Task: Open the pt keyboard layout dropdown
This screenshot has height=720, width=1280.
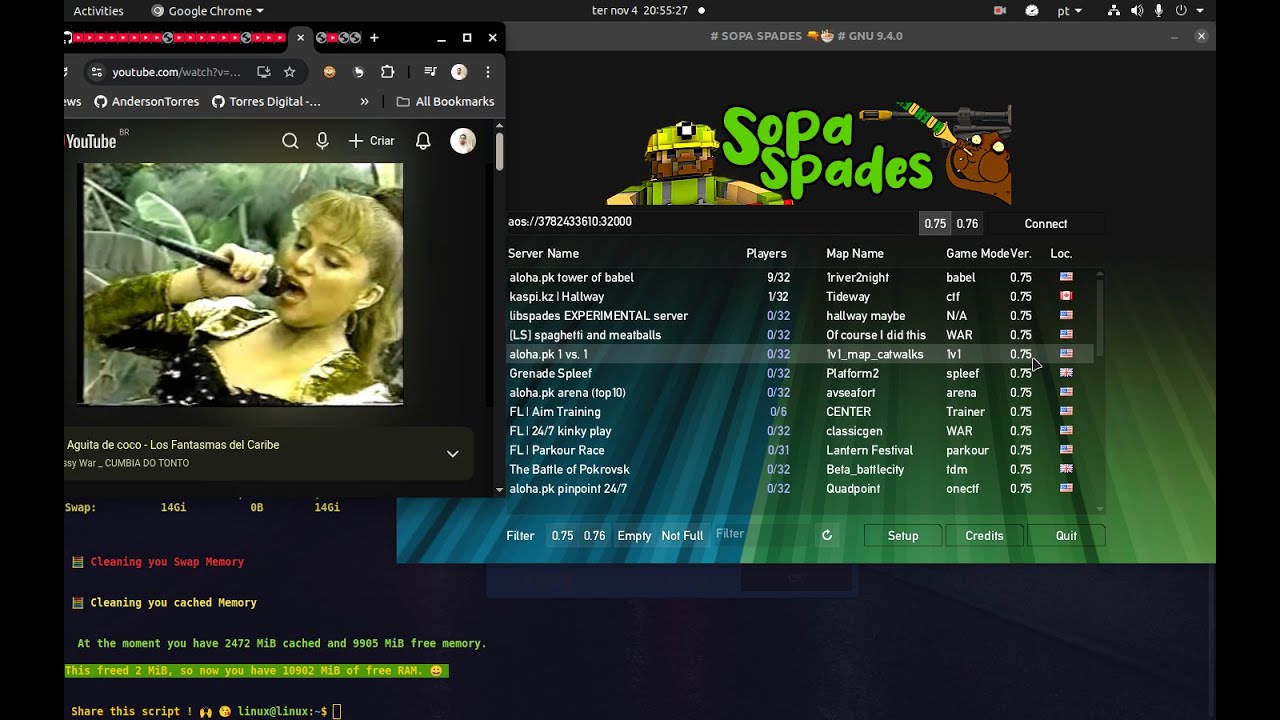Action: pos(1069,11)
